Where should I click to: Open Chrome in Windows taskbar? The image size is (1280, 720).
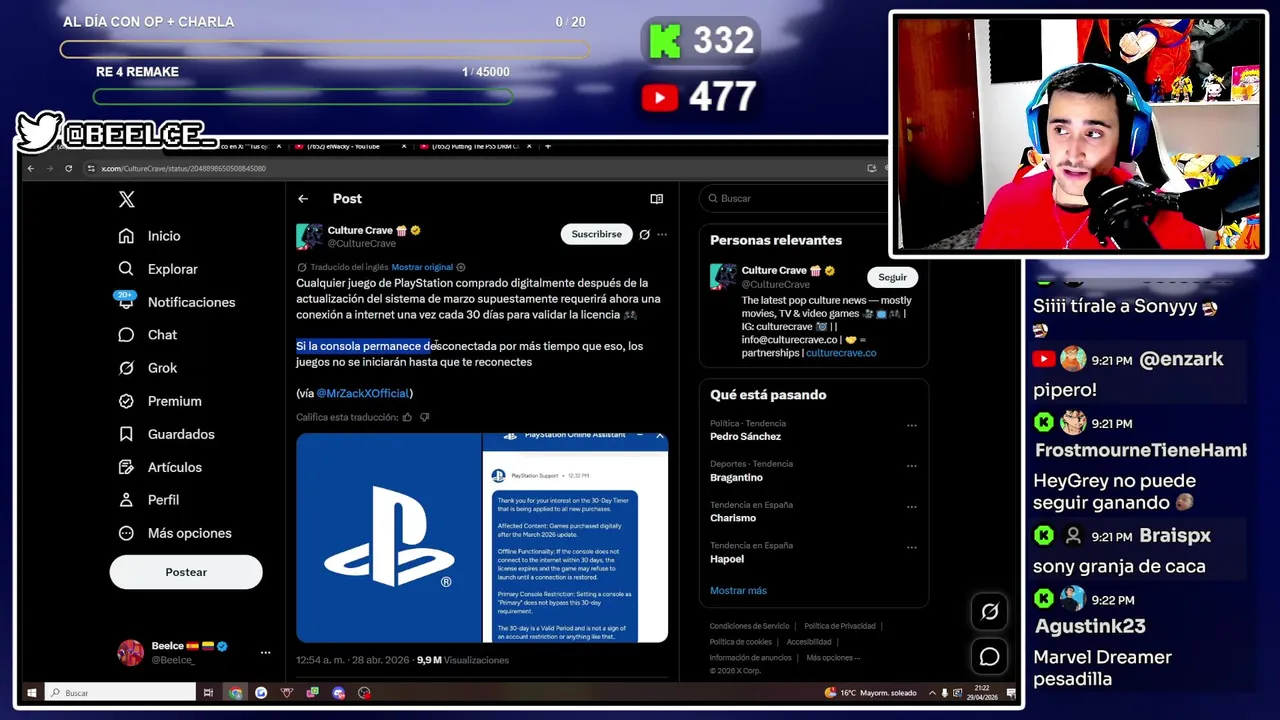(x=235, y=692)
